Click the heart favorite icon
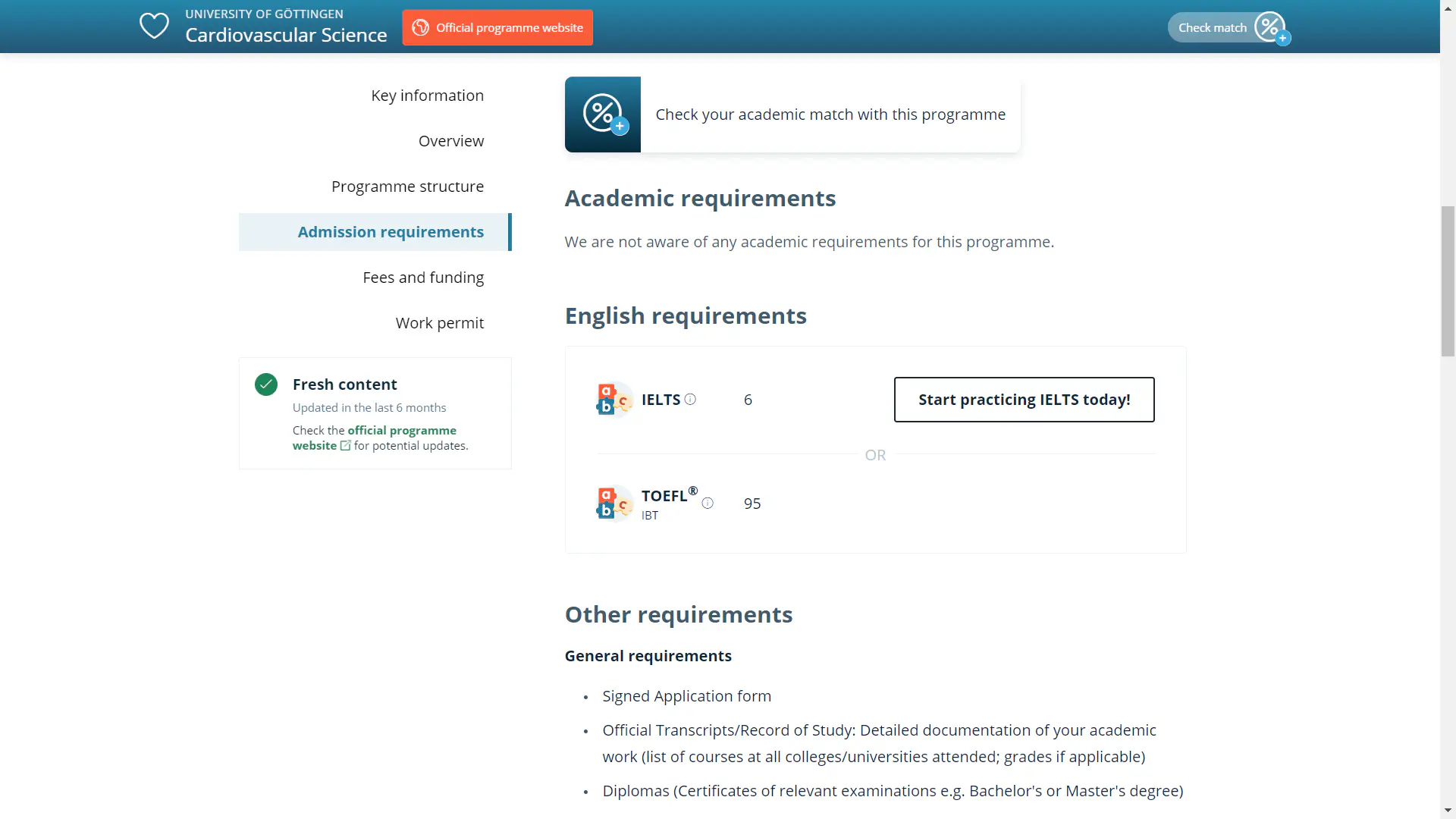1456x819 pixels. click(154, 25)
